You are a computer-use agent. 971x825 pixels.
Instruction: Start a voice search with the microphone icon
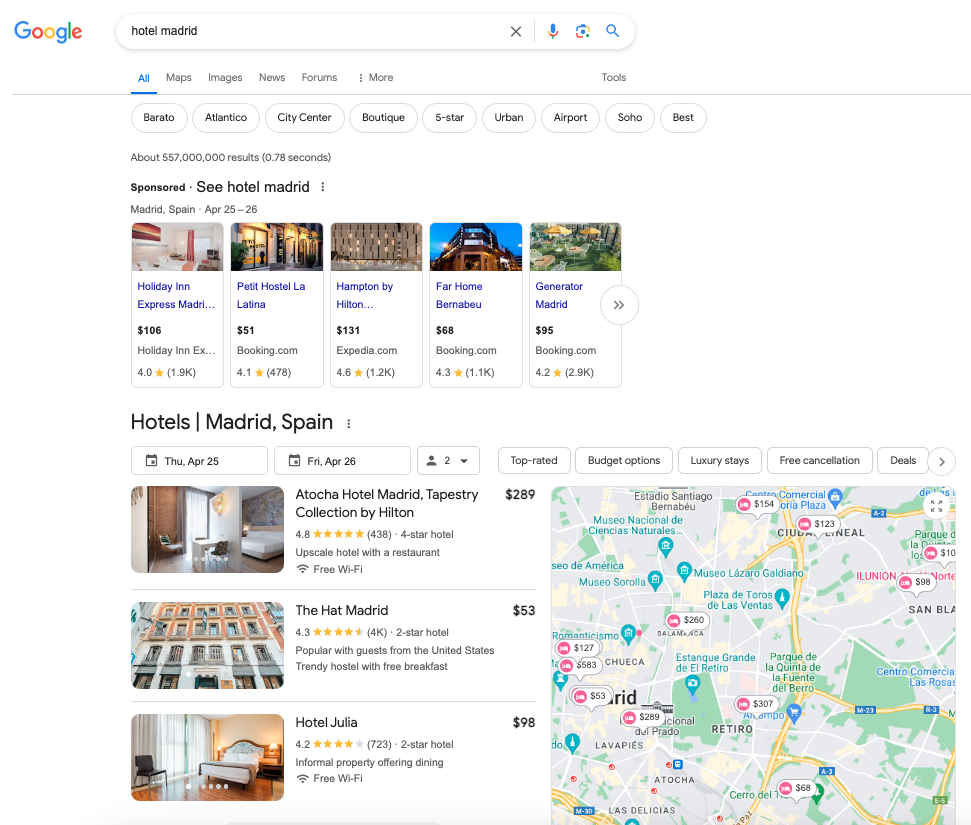(553, 31)
